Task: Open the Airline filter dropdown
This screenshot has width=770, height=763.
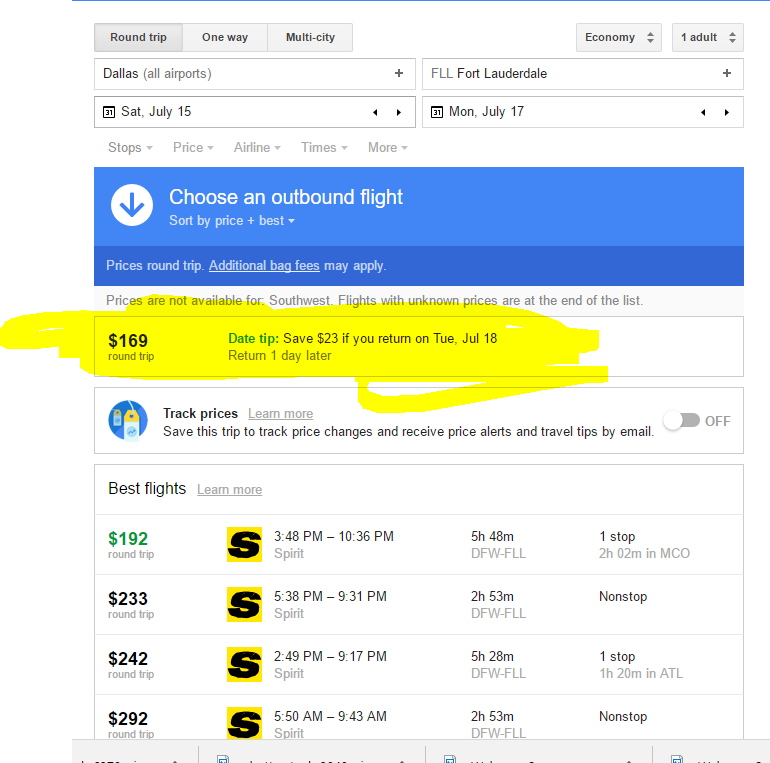Action: [257, 148]
